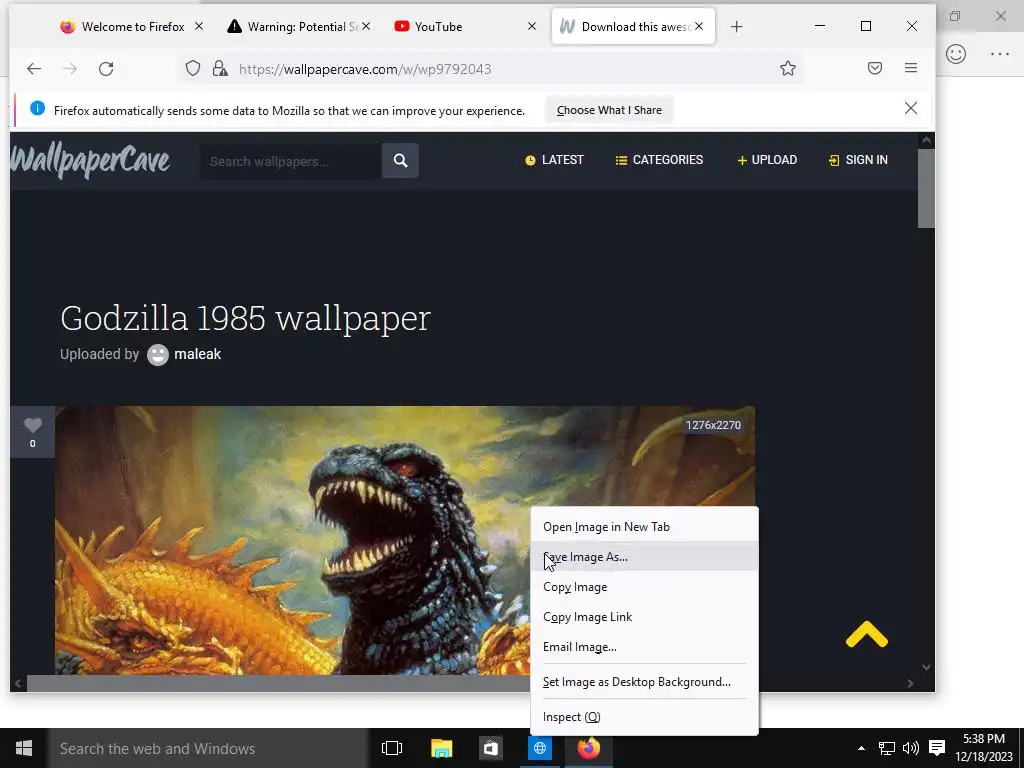This screenshot has height=768, width=1024.
Task: Open uploader profile link maleak
Action: 197,354
